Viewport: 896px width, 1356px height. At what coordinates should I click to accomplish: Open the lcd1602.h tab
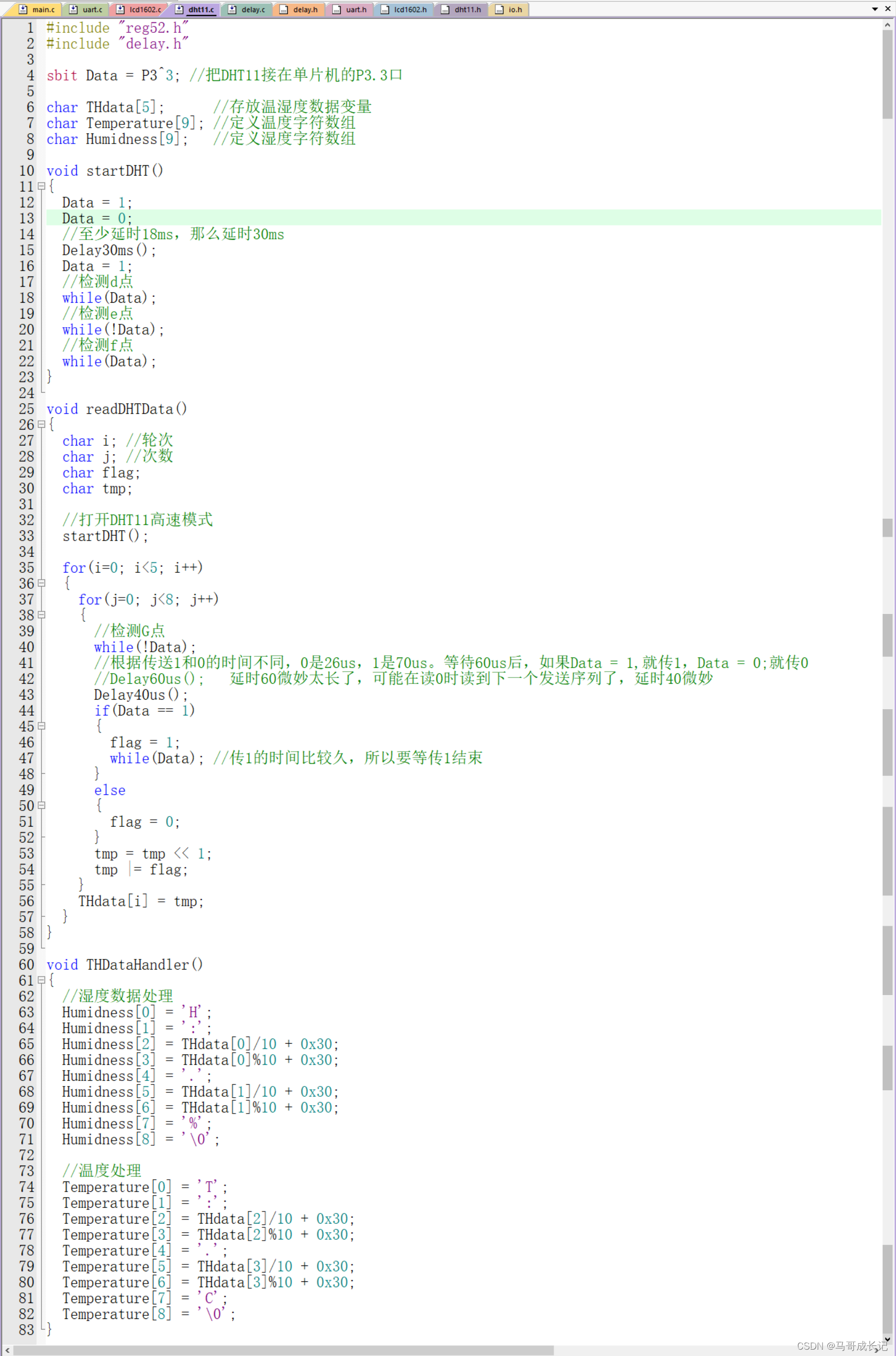pyautogui.click(x=404, y=9)
